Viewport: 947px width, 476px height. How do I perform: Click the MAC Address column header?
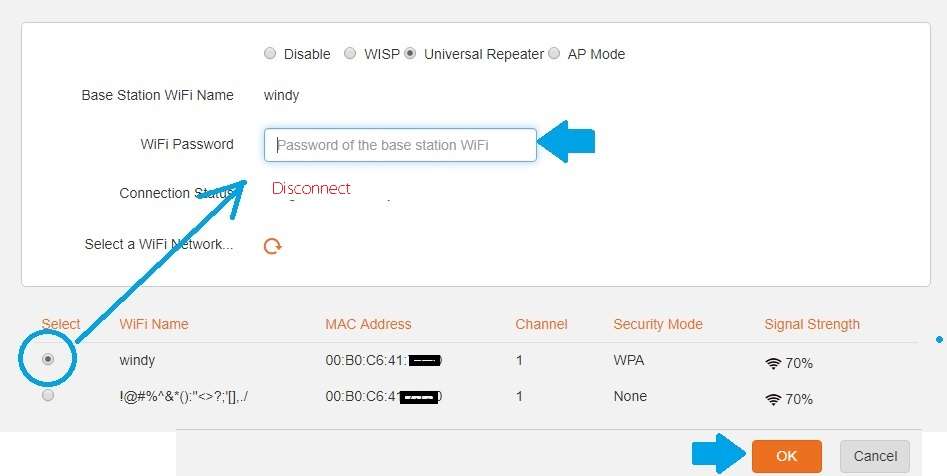[x=368, y=324]
